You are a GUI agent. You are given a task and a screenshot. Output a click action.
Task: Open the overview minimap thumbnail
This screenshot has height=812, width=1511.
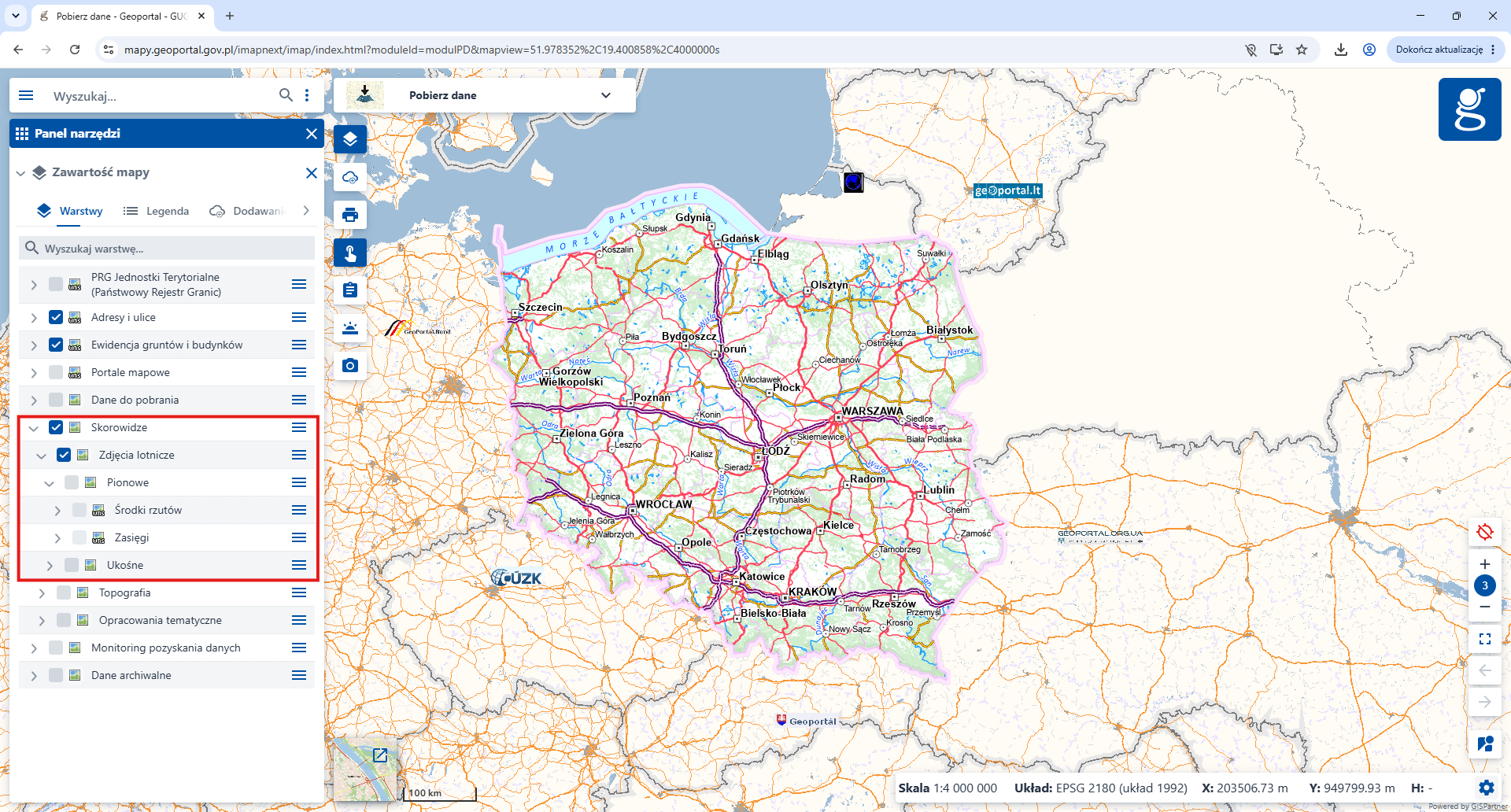pos(364,770)
